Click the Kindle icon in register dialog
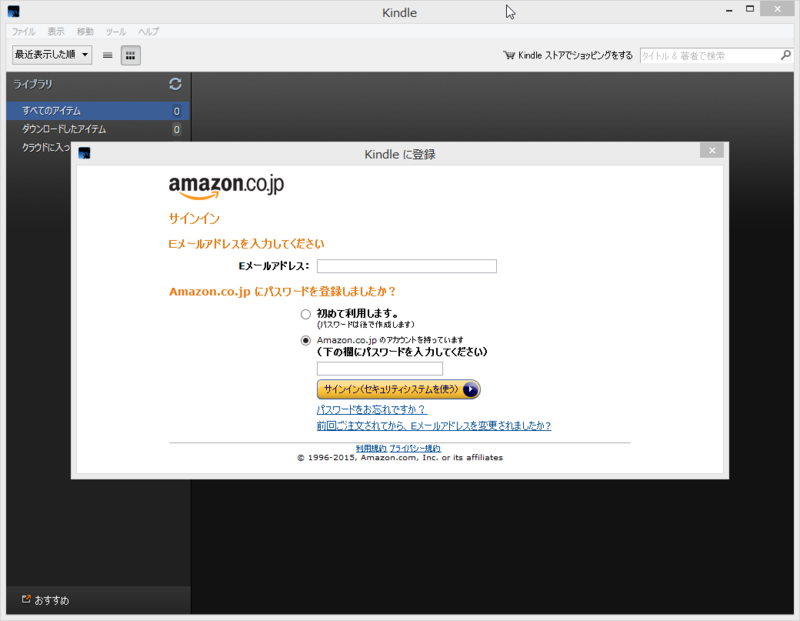 85,153
